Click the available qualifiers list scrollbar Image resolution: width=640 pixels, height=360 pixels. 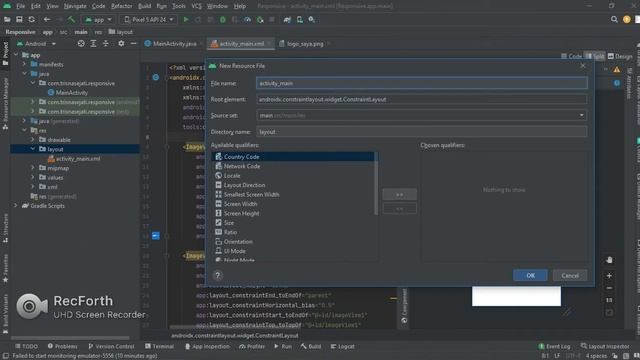(x=376, y=184)
